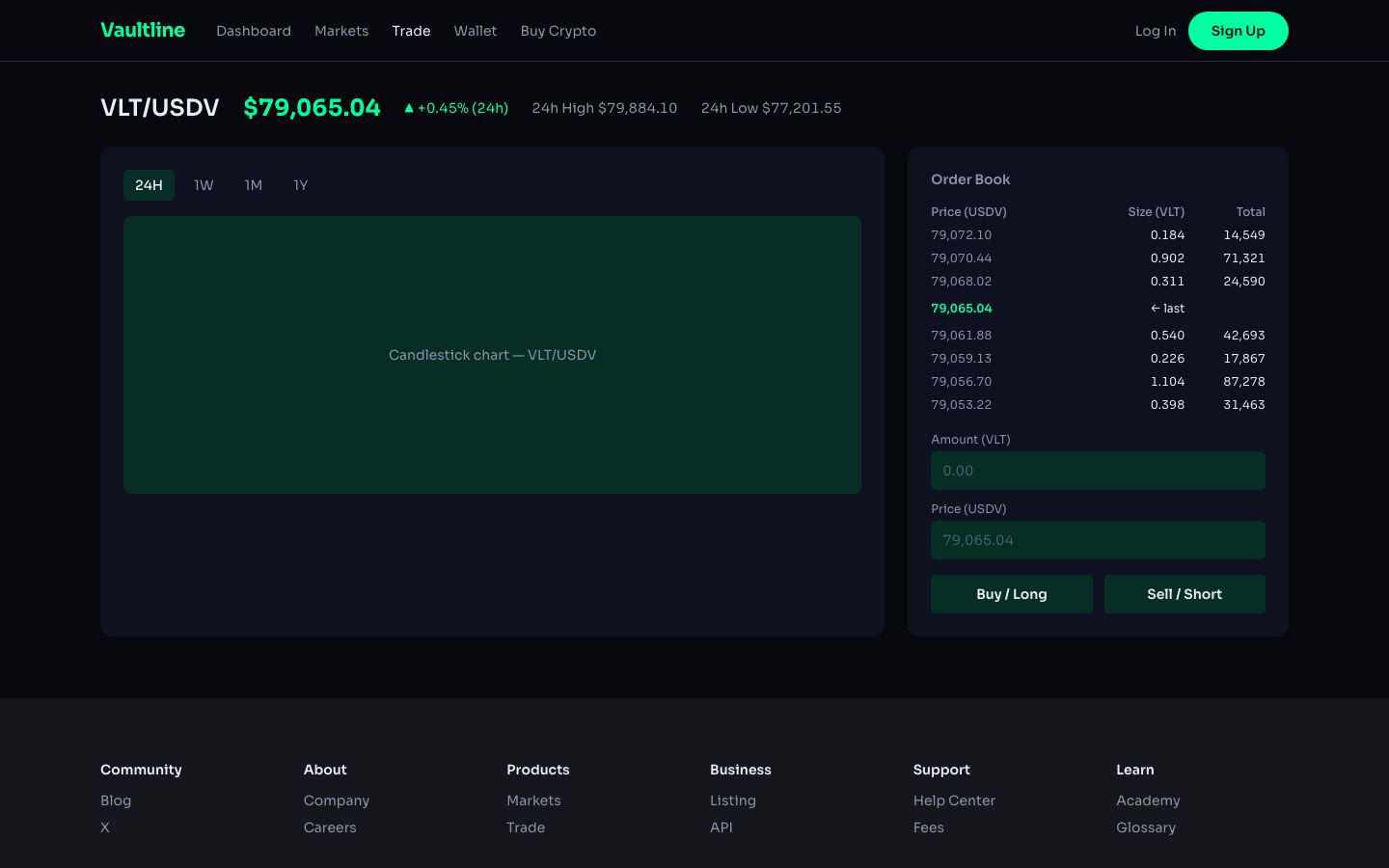Click the 24h Low $77,201.55 stat
The width and height of the screenshot is (1389, 868).
(x=771, y=108)
